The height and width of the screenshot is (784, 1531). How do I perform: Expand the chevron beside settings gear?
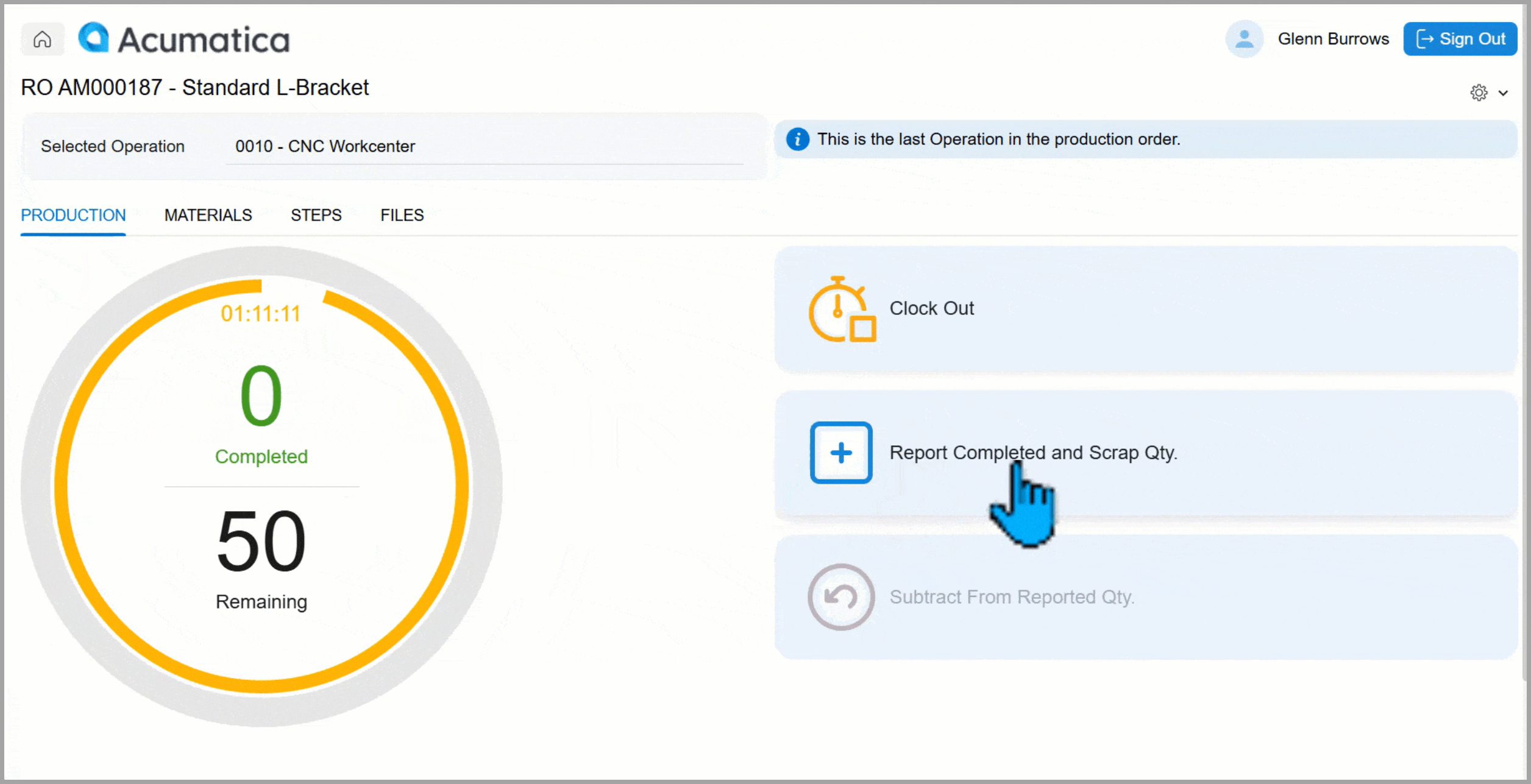[x=1503, y=93]
